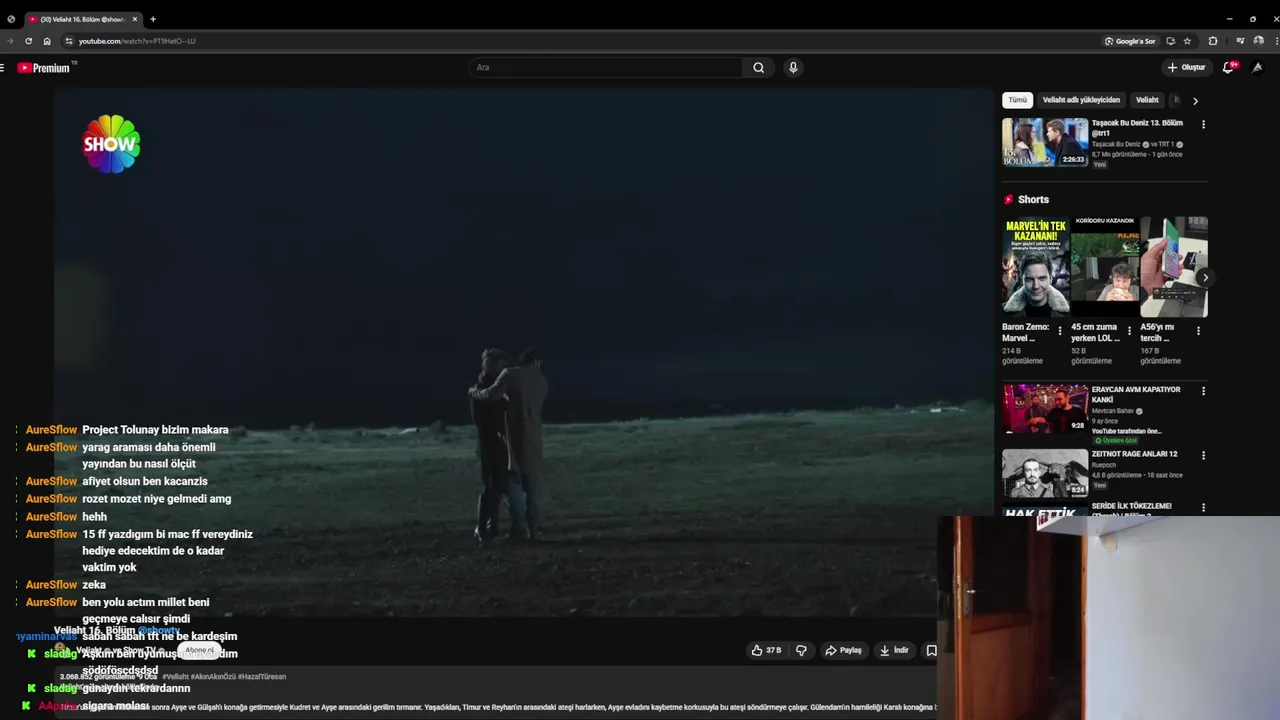Open YouTube notifications bell
This screenshot has width=1280, height=720.
tap(1228, 68)
